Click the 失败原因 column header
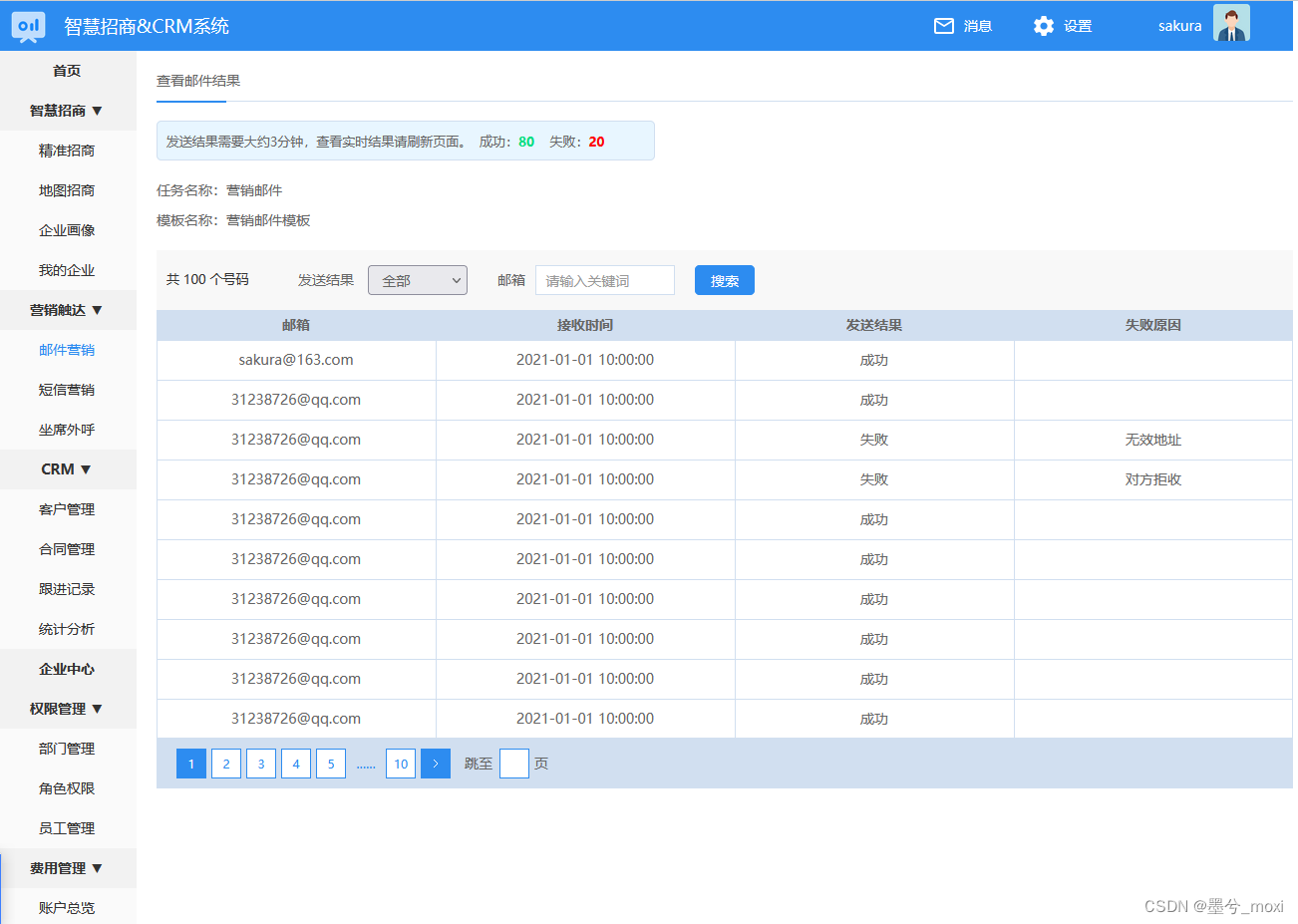Screen dimensions: 1298x924 [1153, 325]
